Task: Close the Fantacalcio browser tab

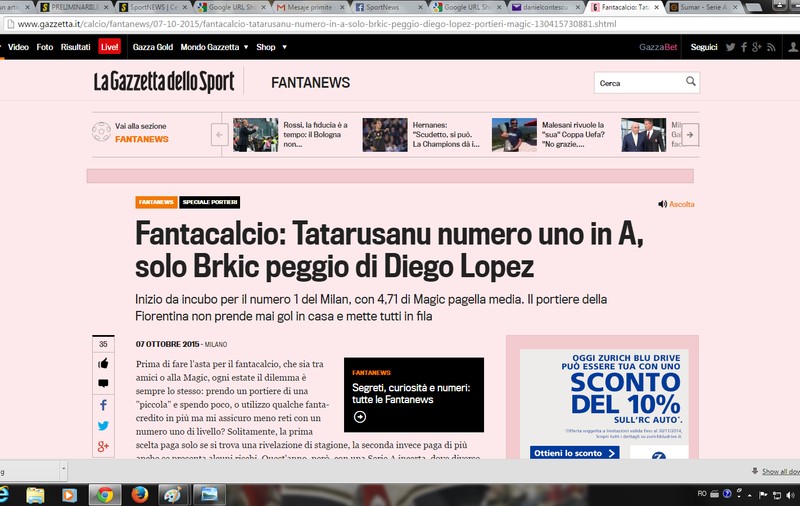Action: 656,7
